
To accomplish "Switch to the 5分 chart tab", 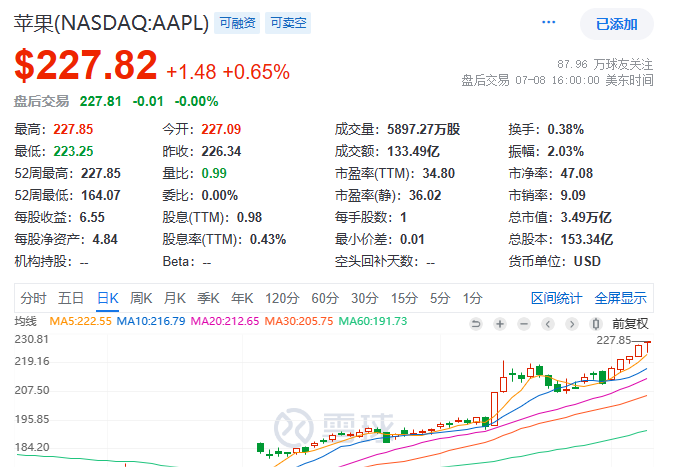I will click(x=440, y=298).
